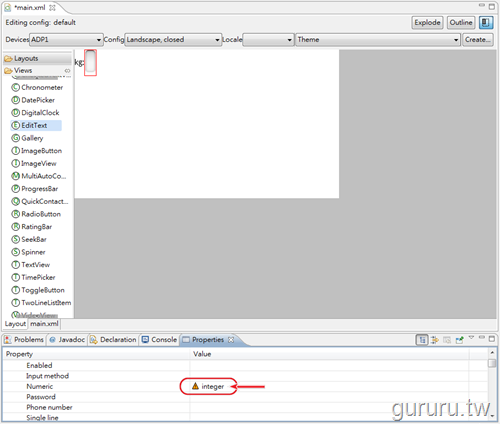Toggle Show Categories in Properties toolbar
This screenshot has width=500, height=424.
[x=422, y=340]
